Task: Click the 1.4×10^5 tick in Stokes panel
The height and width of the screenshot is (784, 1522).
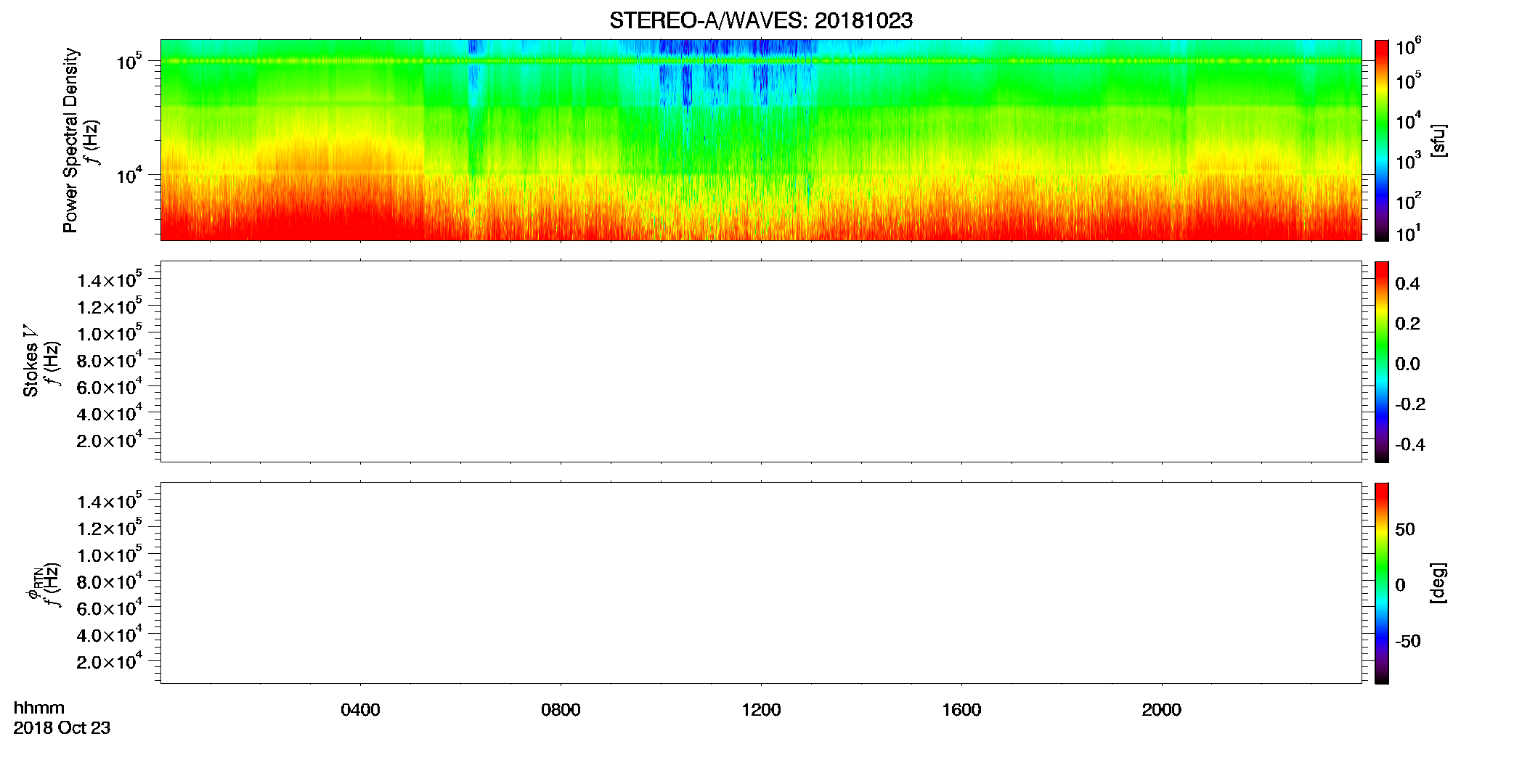Action: pyautogui.click(x=109, y=280)
